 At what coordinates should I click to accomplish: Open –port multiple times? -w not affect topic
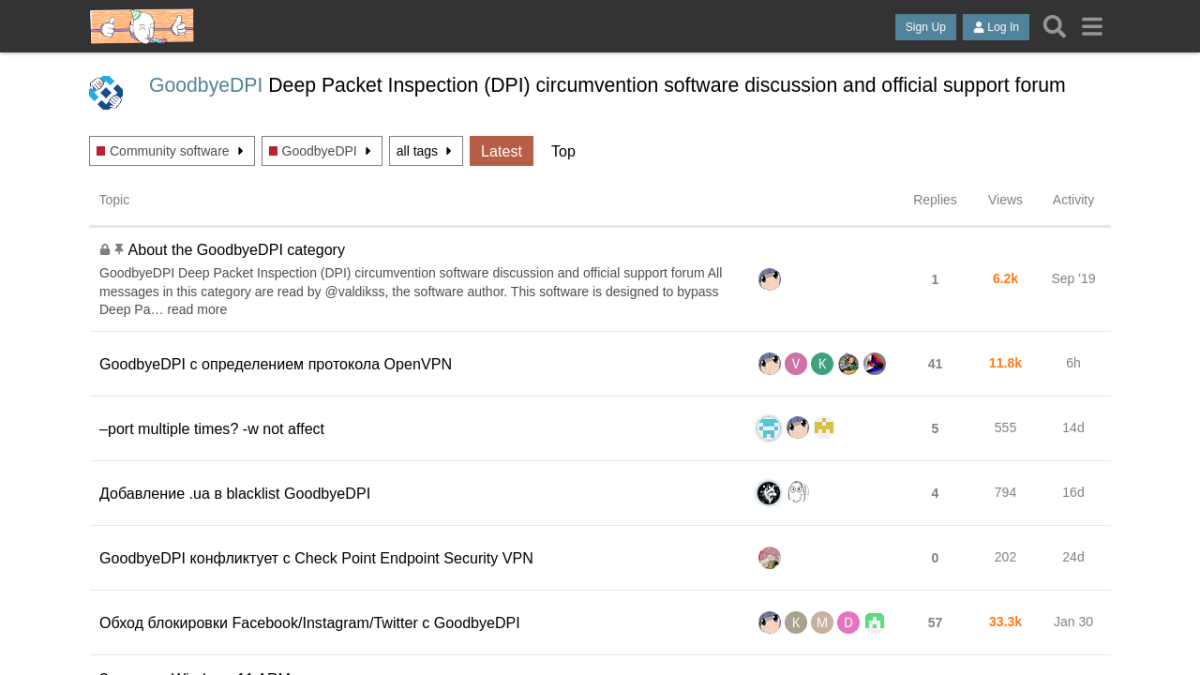[x=212, y=429]
